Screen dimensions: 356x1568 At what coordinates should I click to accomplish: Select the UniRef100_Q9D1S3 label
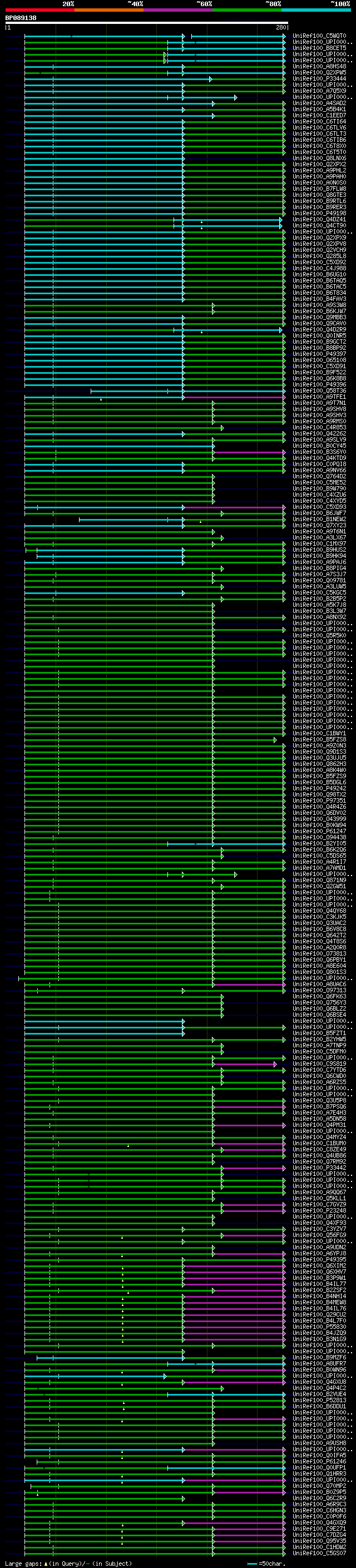[319, 752]
